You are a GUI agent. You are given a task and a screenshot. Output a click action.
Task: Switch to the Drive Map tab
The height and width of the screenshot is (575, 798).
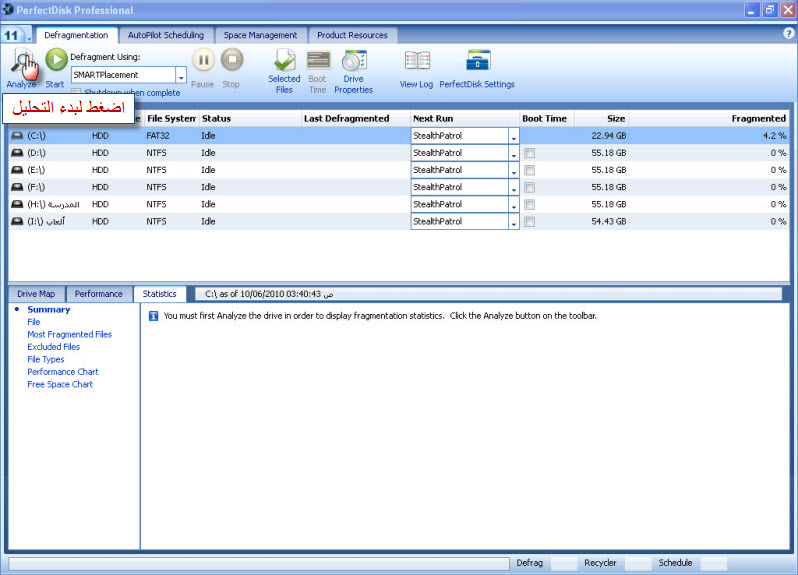click(36, 294)
